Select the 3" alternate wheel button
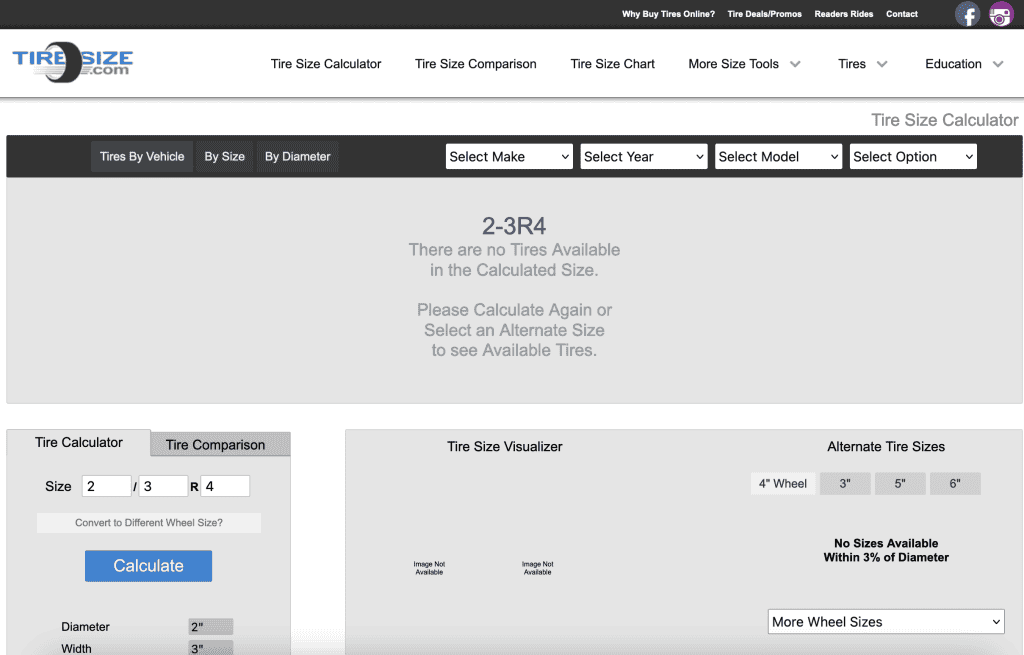1024x655 pixels. click(845, 484)
